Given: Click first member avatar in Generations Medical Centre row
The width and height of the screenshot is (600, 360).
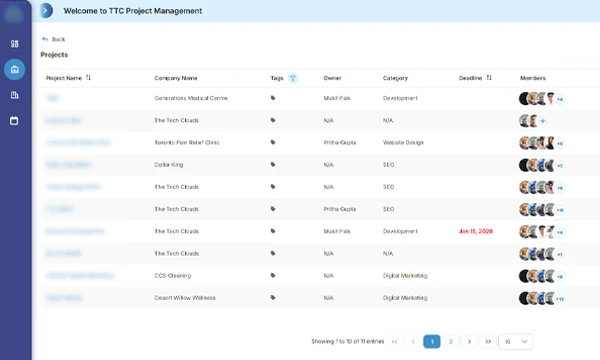Looking at the screenshot, I should (x=524, y=99).
